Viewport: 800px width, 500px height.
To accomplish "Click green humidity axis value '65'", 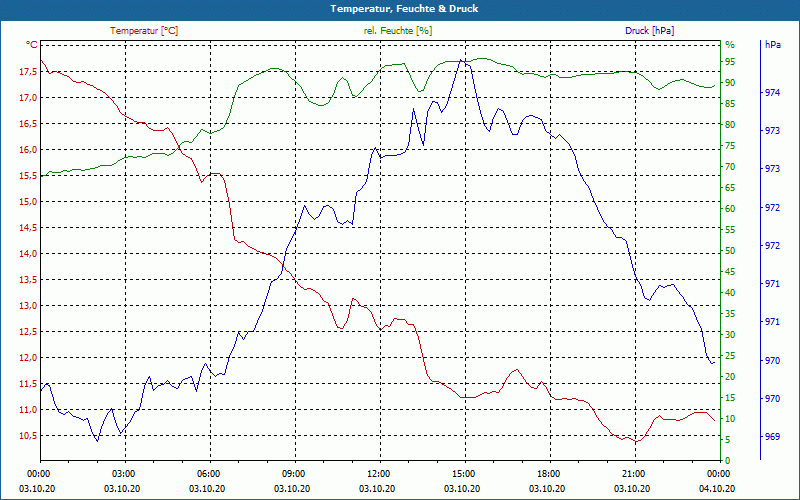I will pyautogui.click(x=730, y=188).
